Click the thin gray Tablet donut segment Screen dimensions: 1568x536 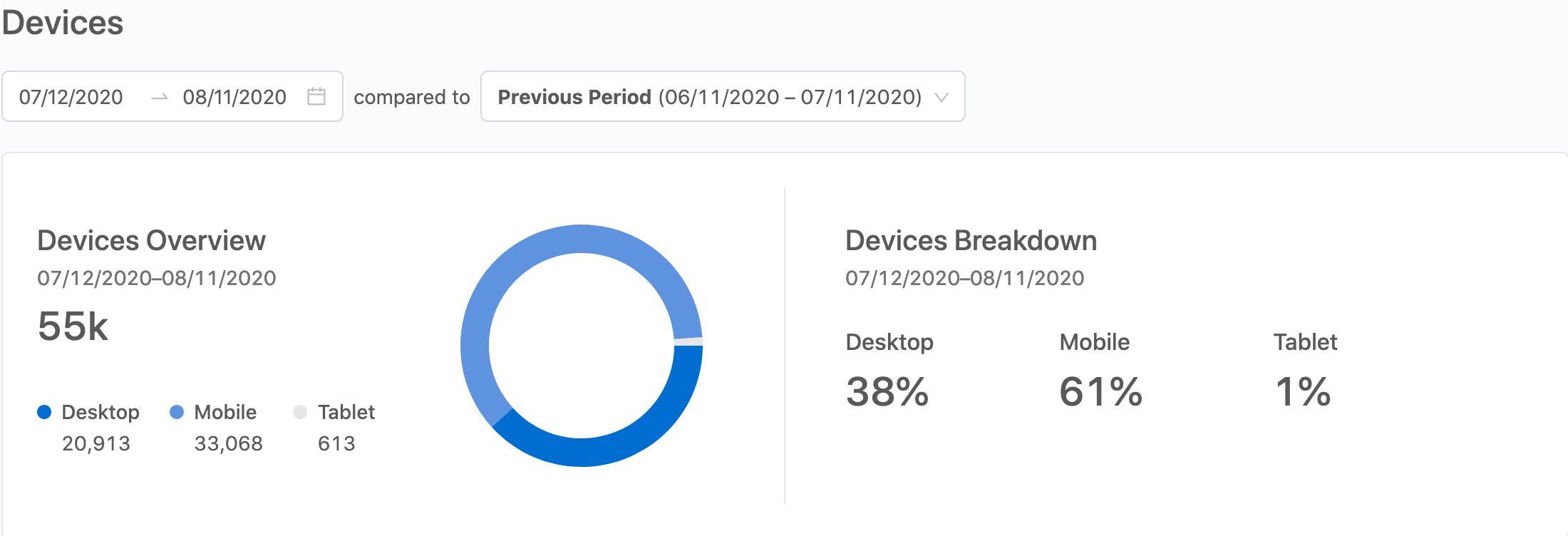(x=688, y=342)
